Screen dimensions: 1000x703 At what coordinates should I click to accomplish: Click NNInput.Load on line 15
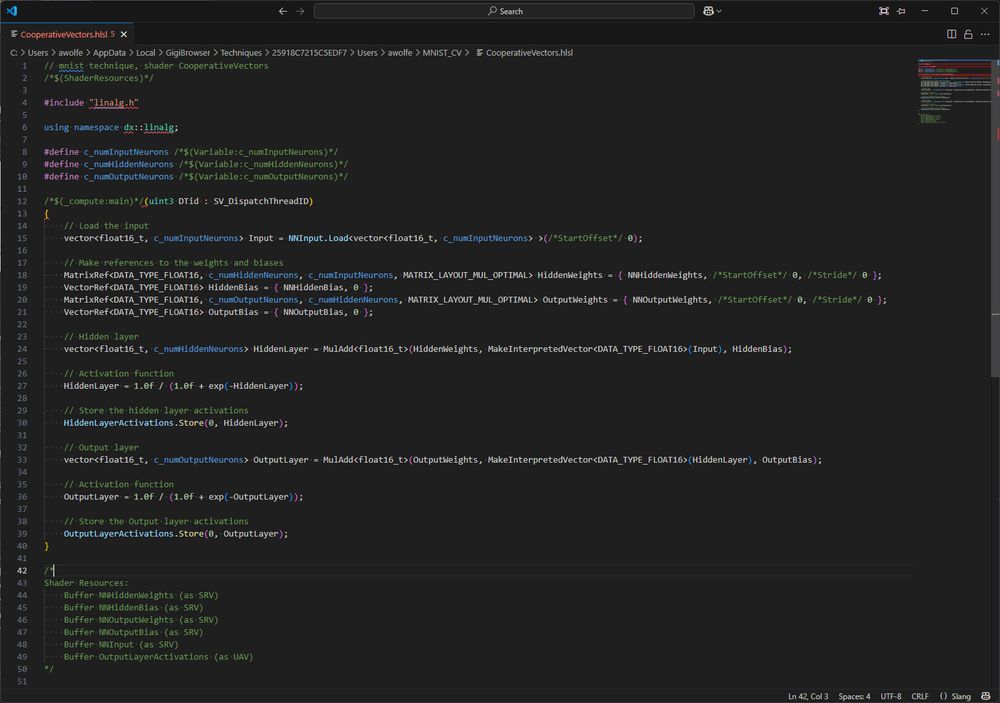(x=318, y=238)
